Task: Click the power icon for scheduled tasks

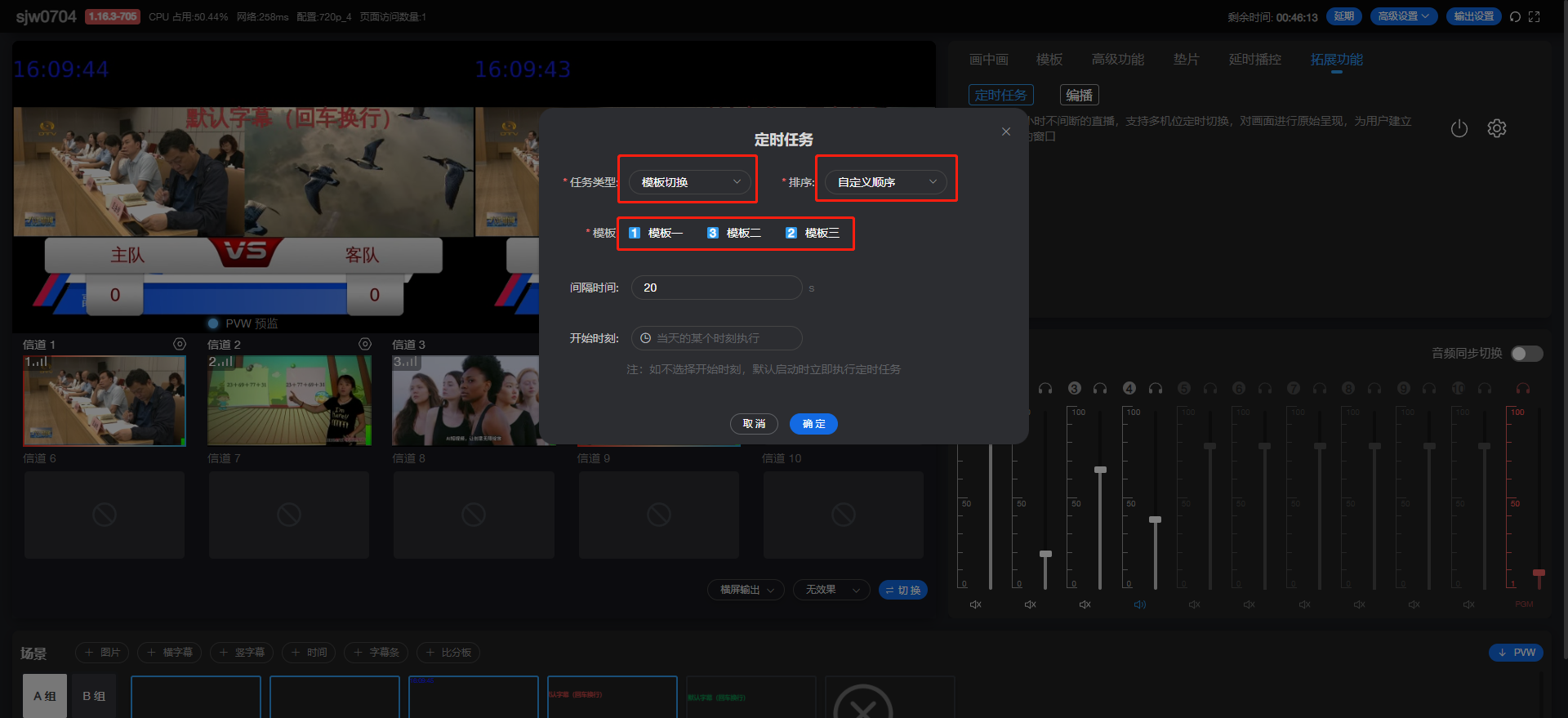Action: click(1459, 129)
